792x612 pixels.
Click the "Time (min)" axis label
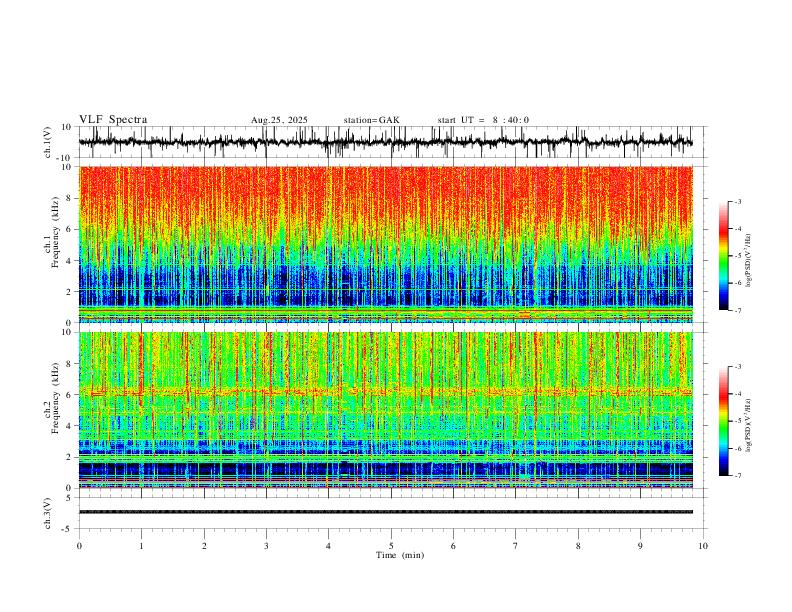tap(400, 555)
